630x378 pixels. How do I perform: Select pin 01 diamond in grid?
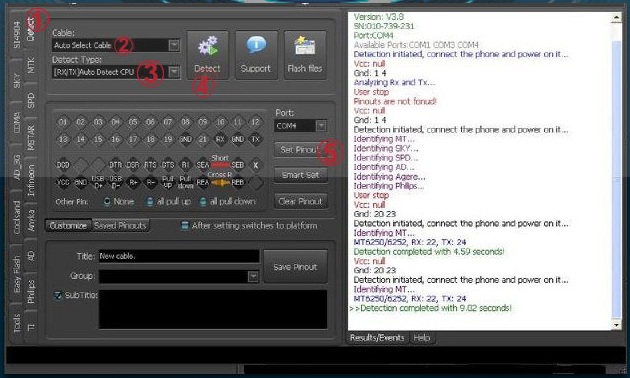(x=63, y=122)
